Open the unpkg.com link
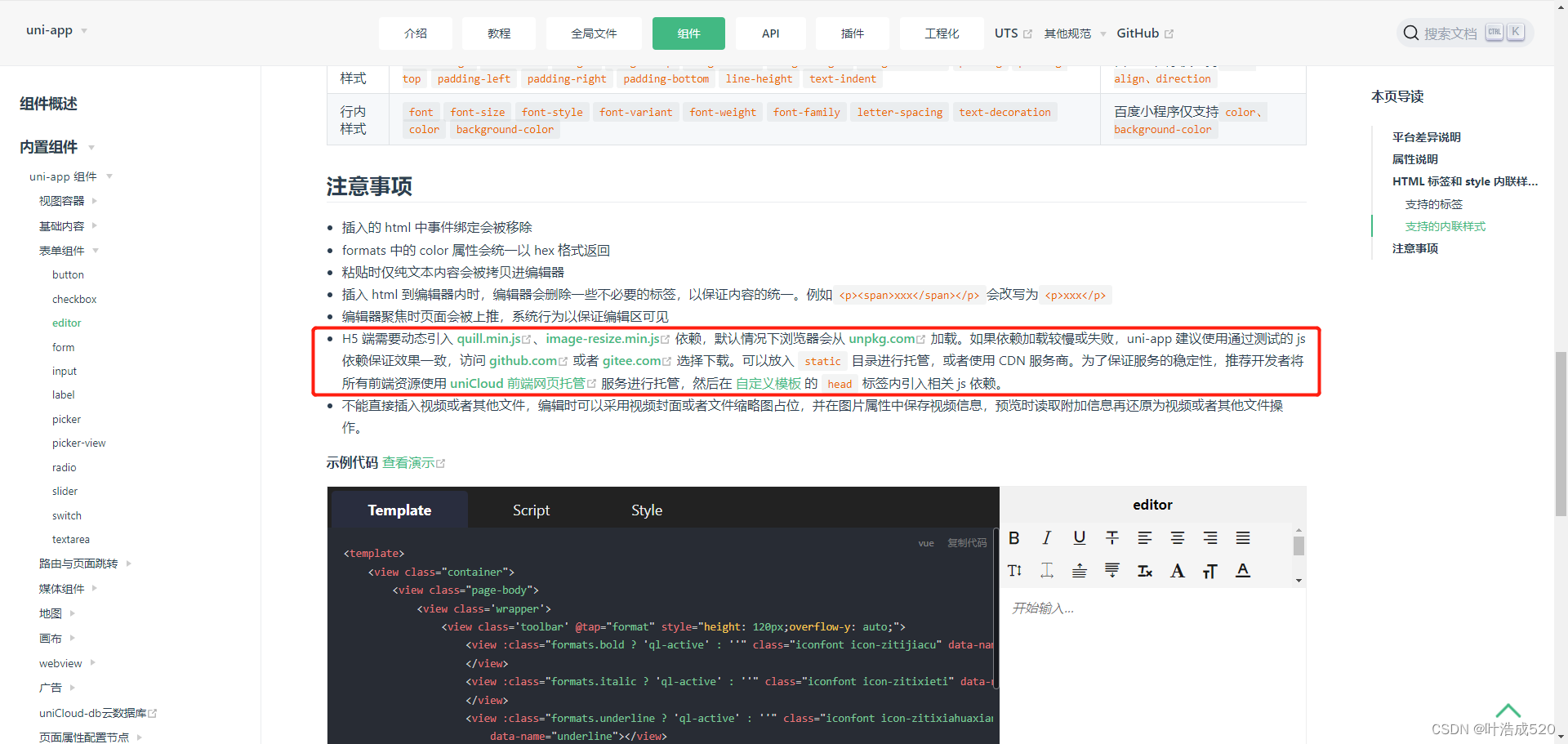The height and width of the screenshot is (744, 1568). pyautogui.click(x=887, y=339)
